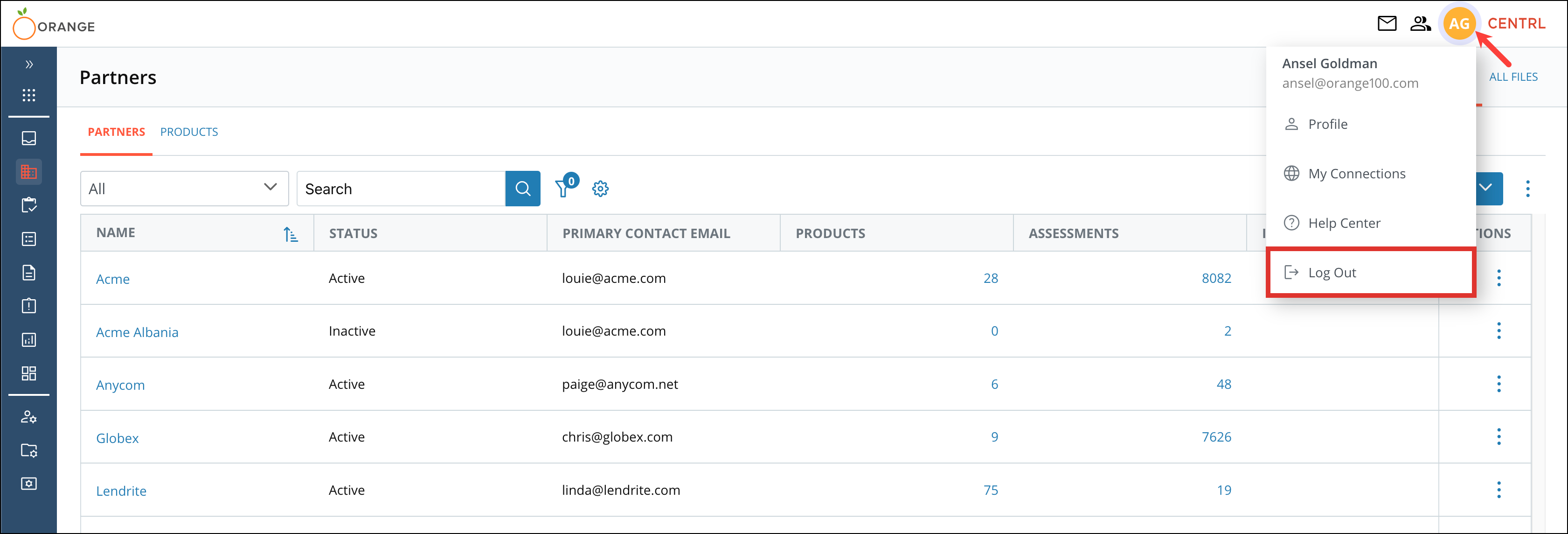Open the Acme Albania partner link
The width and height of the screenshot is (1568, 534).
pos(137,332)
